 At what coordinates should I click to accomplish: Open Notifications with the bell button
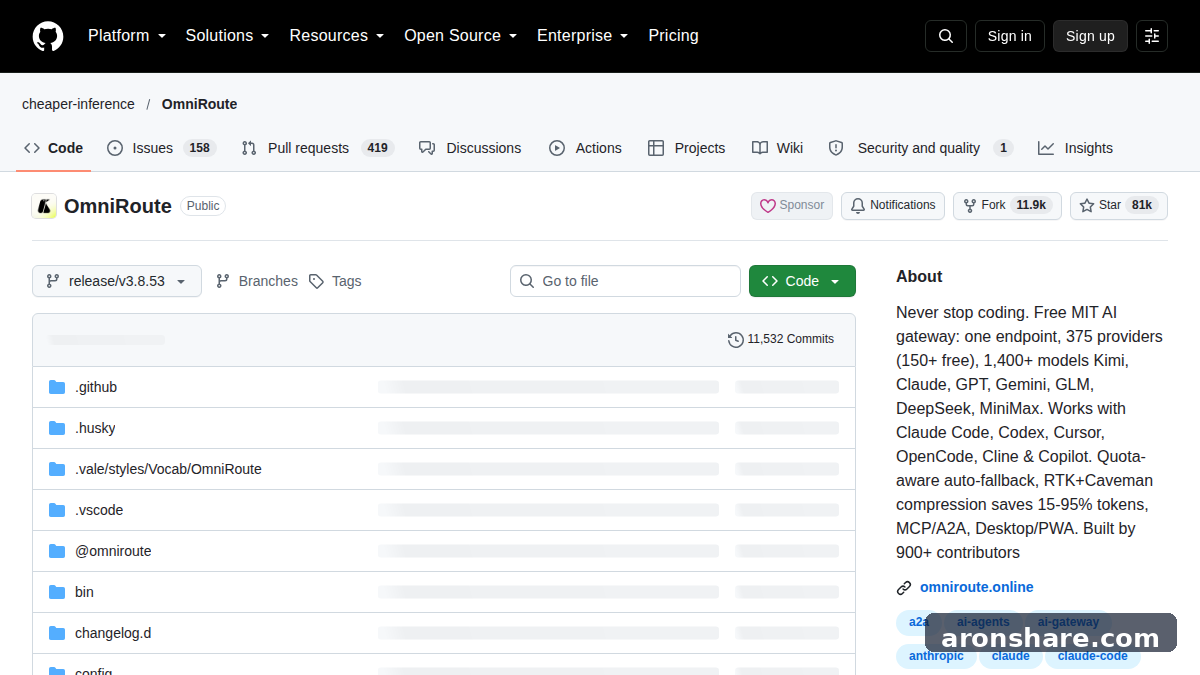893,205
